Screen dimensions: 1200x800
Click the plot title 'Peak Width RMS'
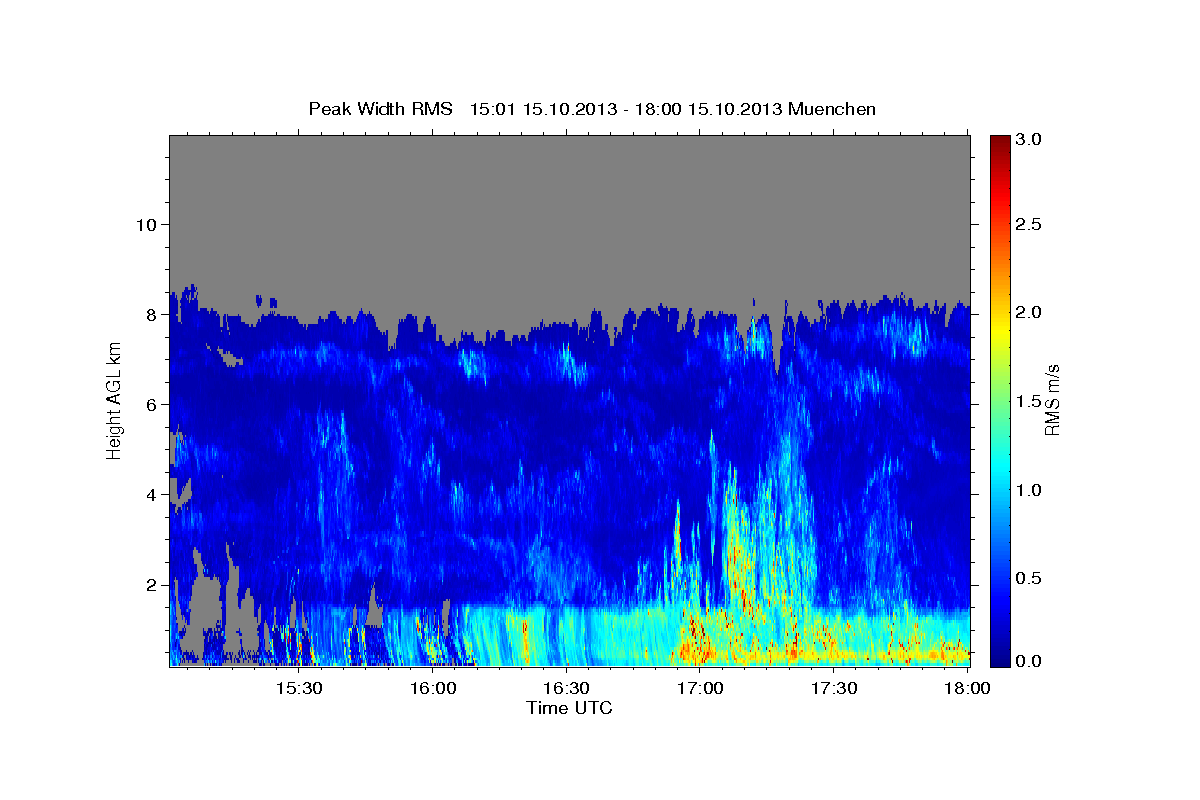click(380, 108)
